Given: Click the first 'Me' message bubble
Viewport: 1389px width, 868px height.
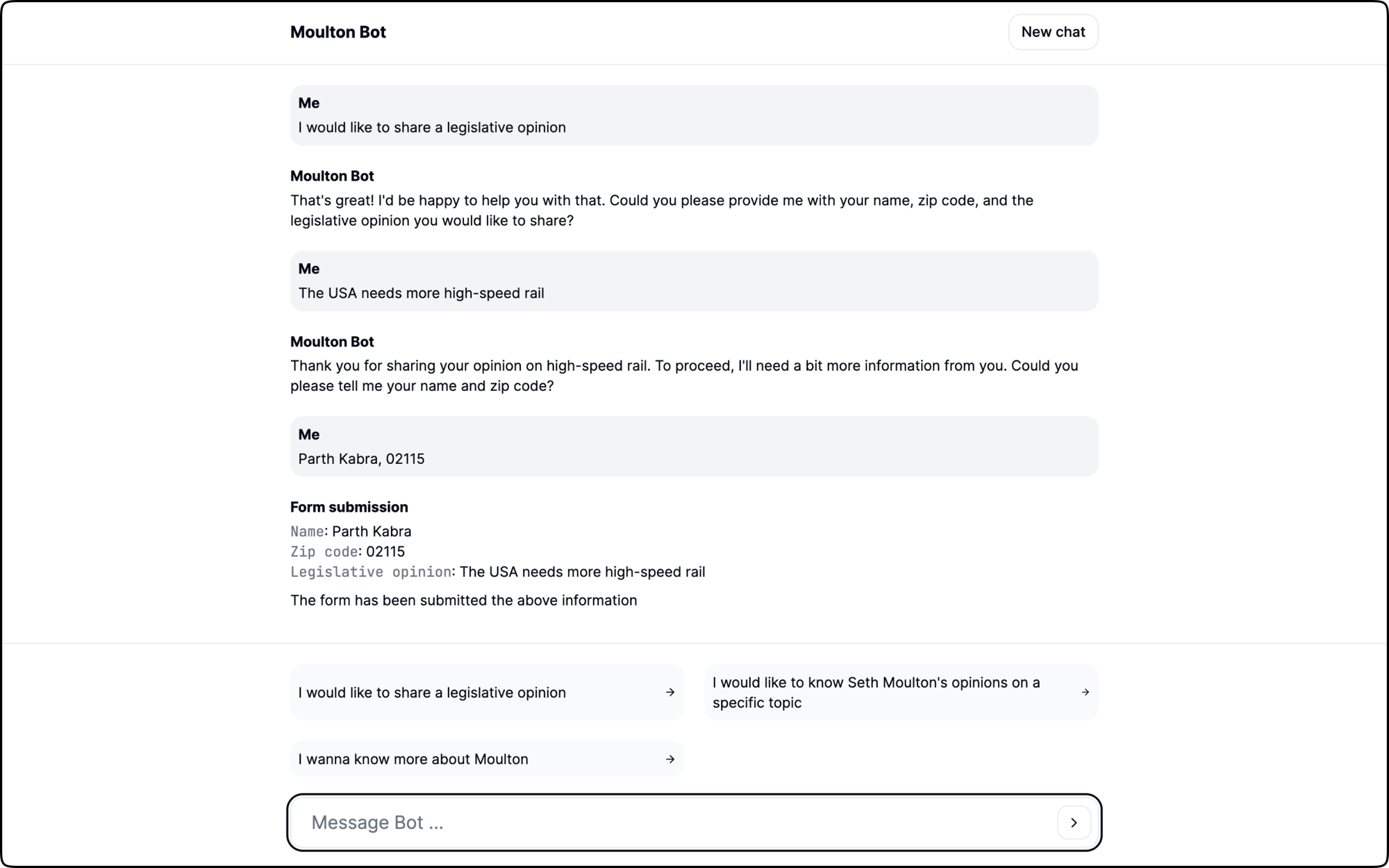Looking at the screenshot, I should click(694, 115).
